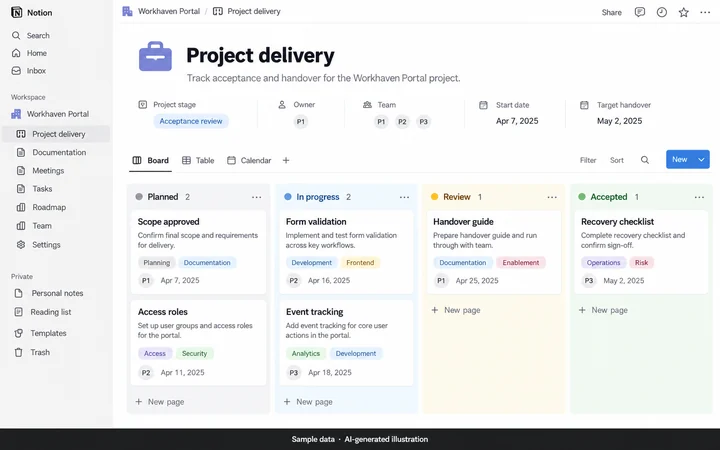Open page options three-dot menu

click(x=705, y=12)
